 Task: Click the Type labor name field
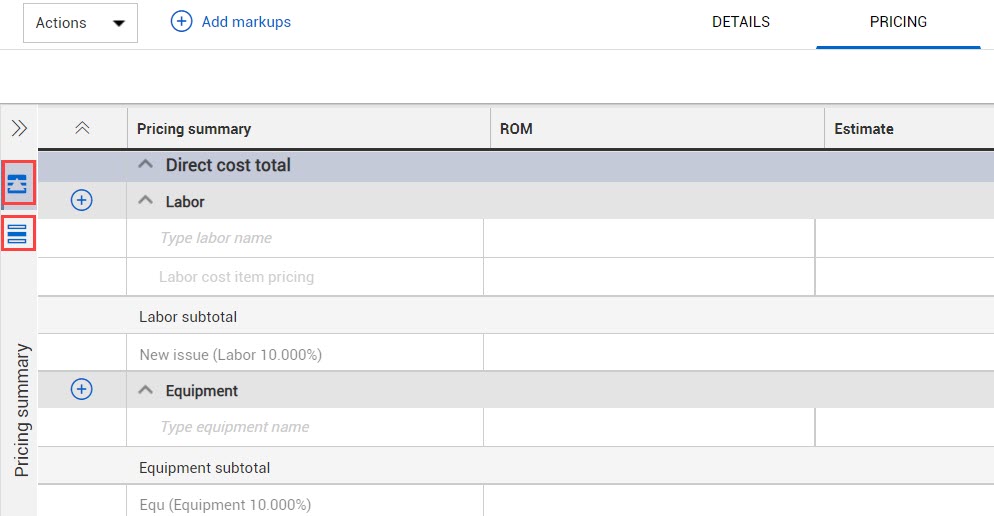(305, 238)
